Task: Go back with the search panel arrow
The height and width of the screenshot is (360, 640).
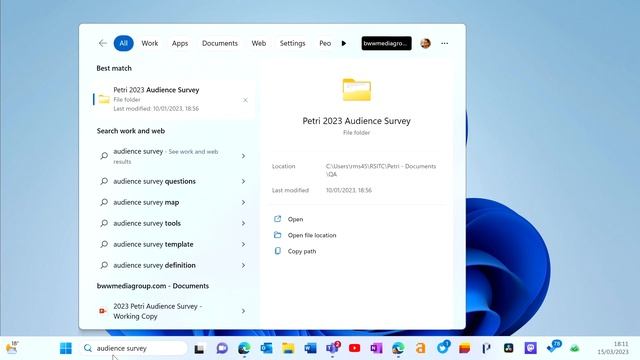Action: [x=102, y=43]
